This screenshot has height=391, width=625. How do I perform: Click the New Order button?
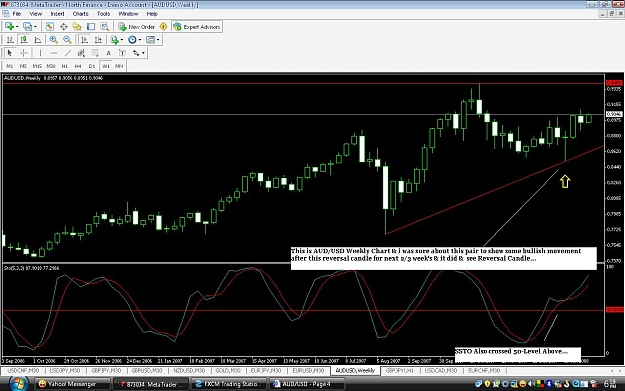pyautogui.click(x=136, y=27)
